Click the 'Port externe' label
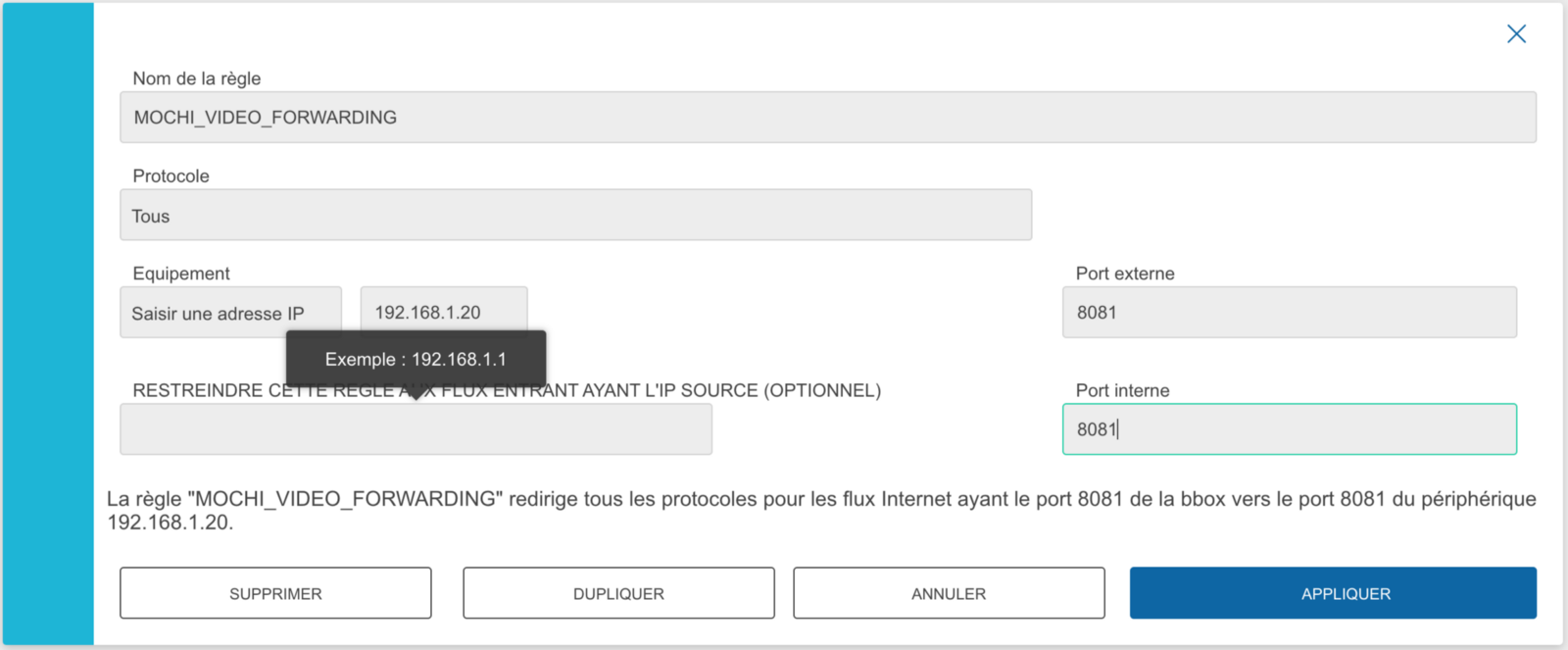 tap(1125, 274)
